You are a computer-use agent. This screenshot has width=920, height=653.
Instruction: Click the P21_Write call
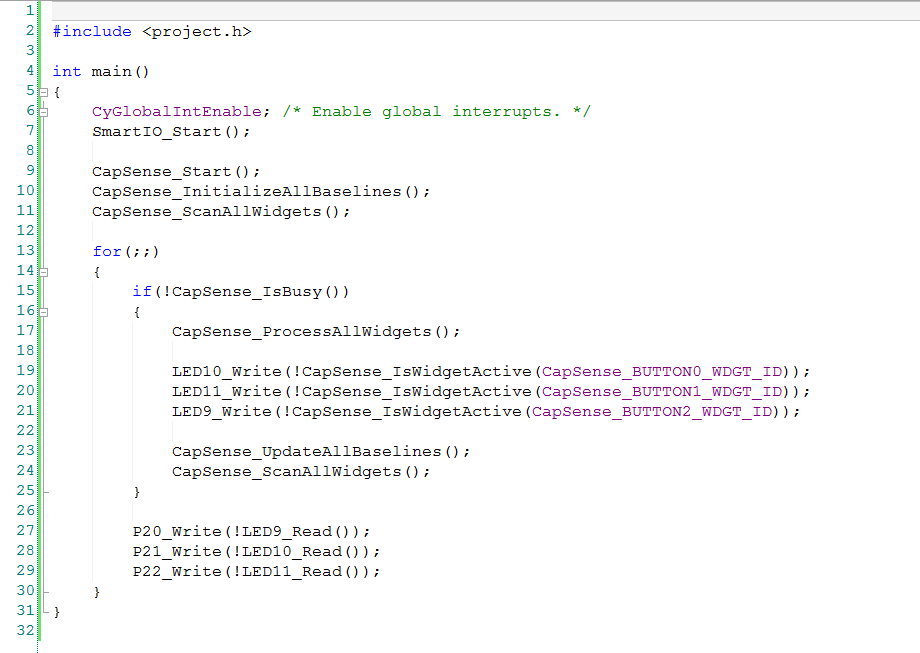click(177, 550)
